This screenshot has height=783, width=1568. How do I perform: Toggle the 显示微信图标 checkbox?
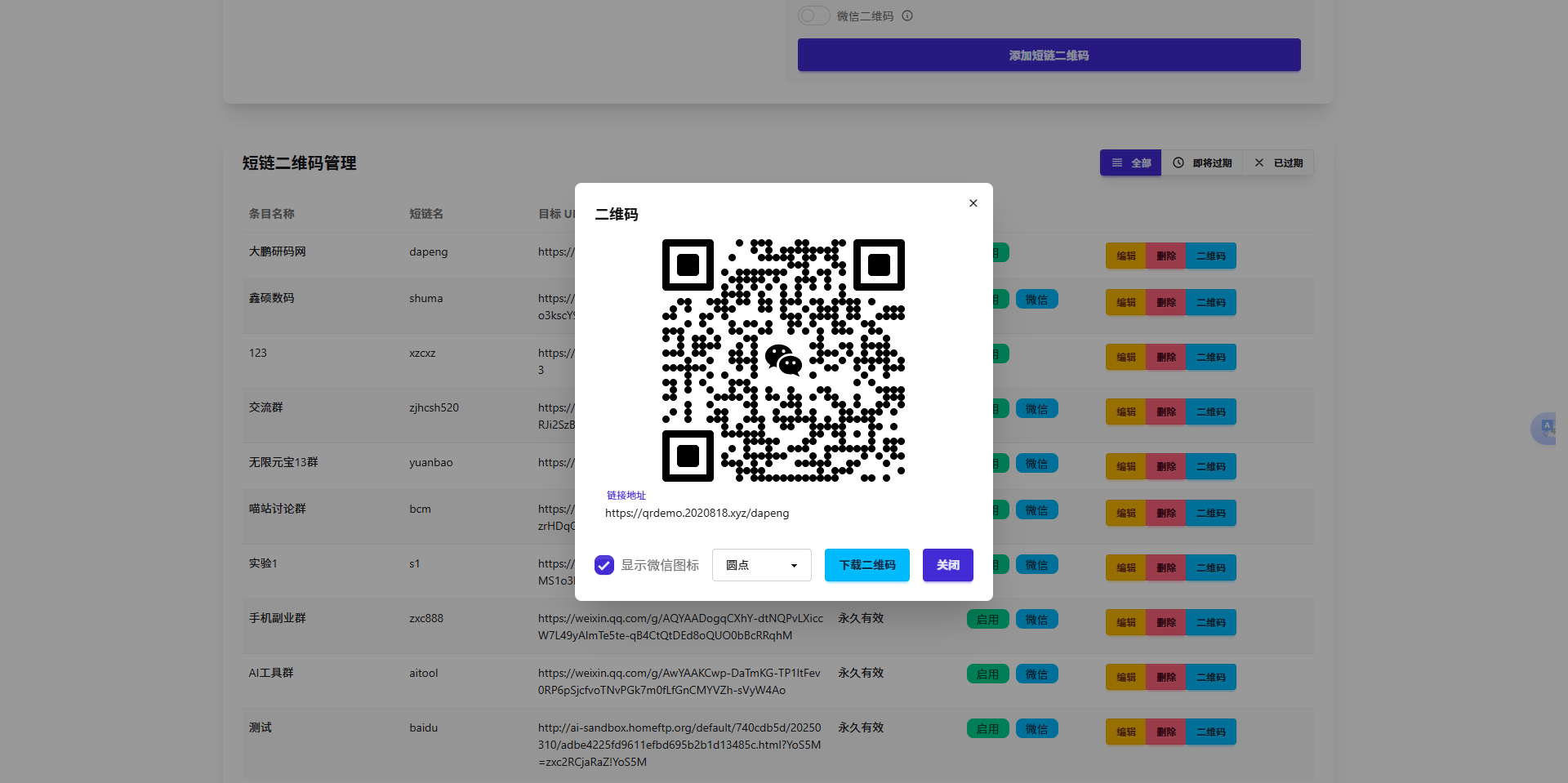tap(604, 565)
